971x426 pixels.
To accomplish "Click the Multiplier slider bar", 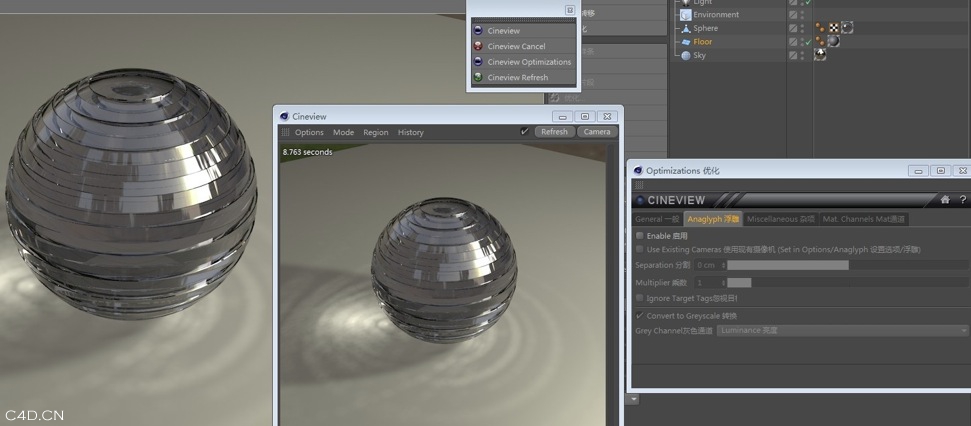I will [848, 283].
